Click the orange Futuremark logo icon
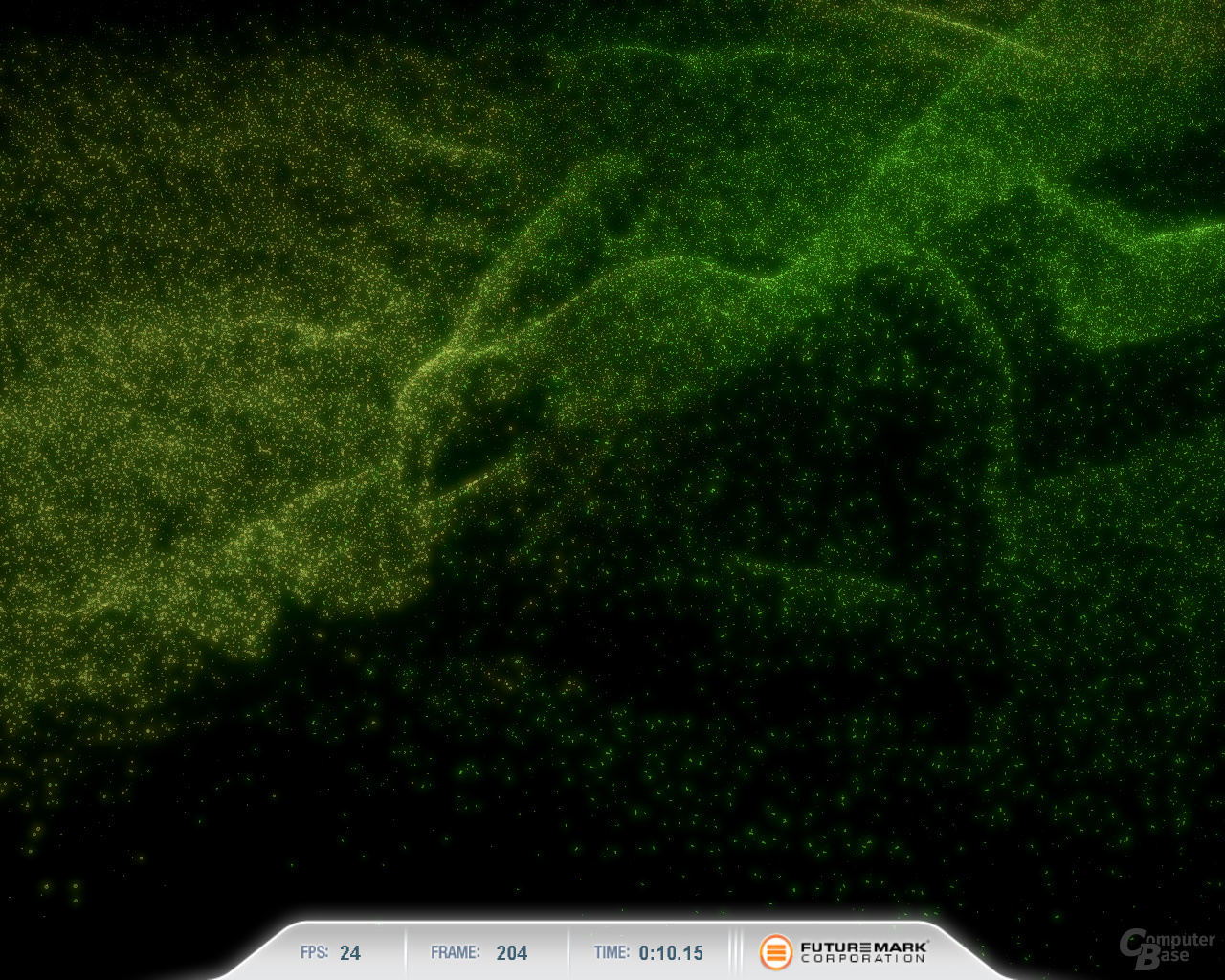1225x980 pixels. click(776, 952)
